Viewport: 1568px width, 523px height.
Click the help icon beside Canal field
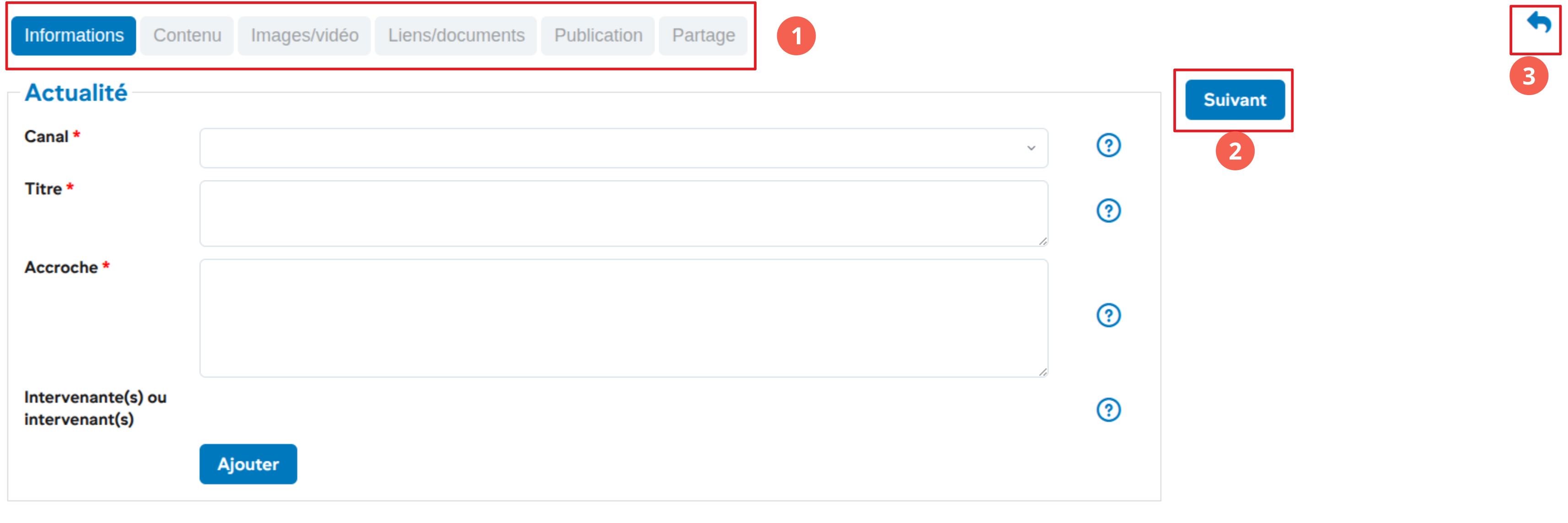(1108, 145)
